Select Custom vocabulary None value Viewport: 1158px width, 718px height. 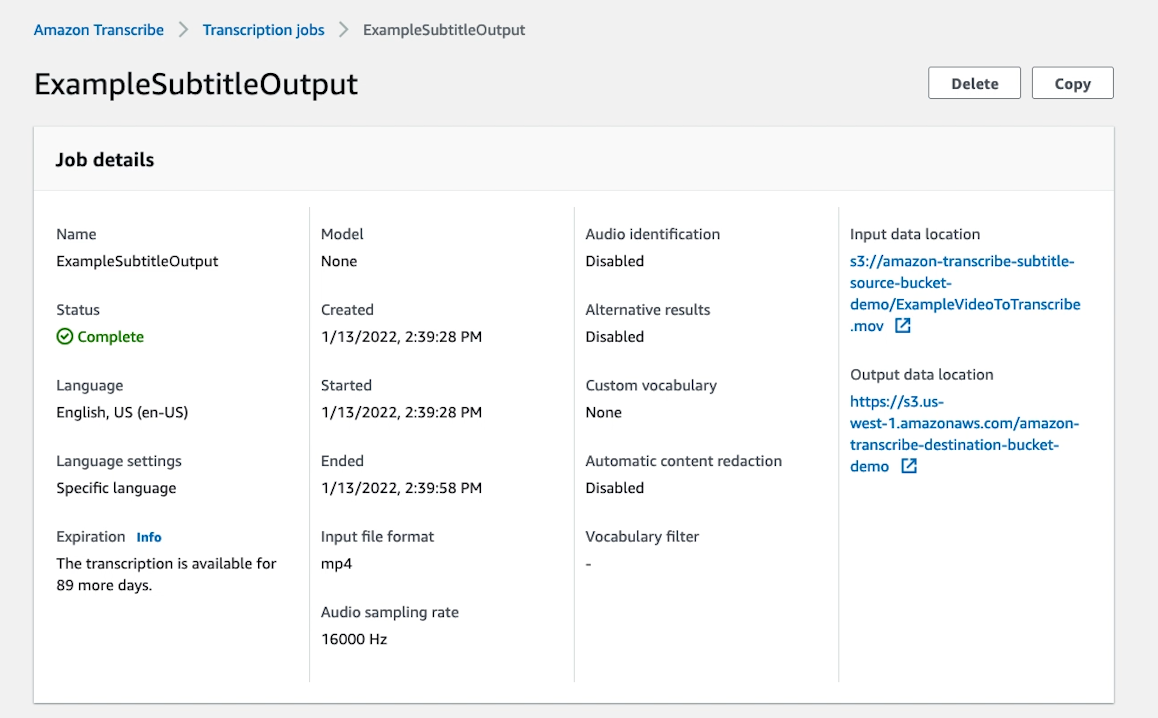tap(603, 412)
